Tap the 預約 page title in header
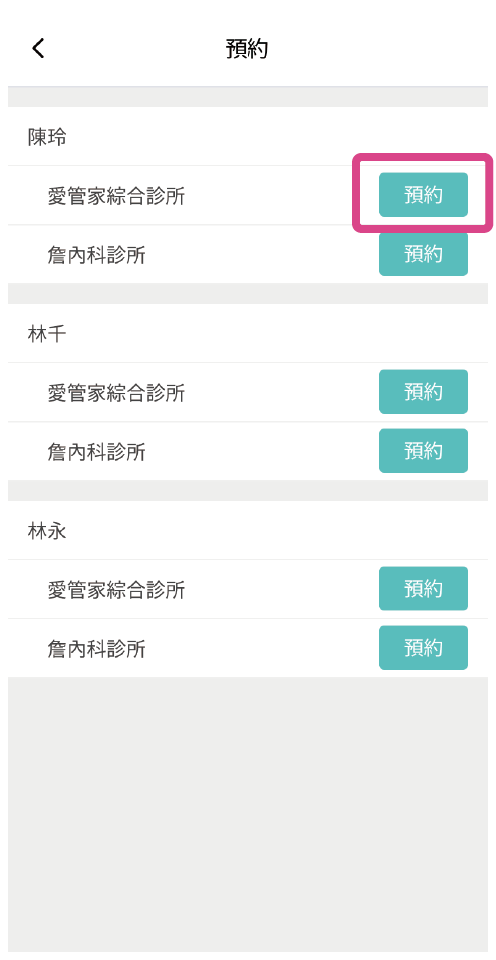The width and height of the screenshot is (496, 960). 247,48
